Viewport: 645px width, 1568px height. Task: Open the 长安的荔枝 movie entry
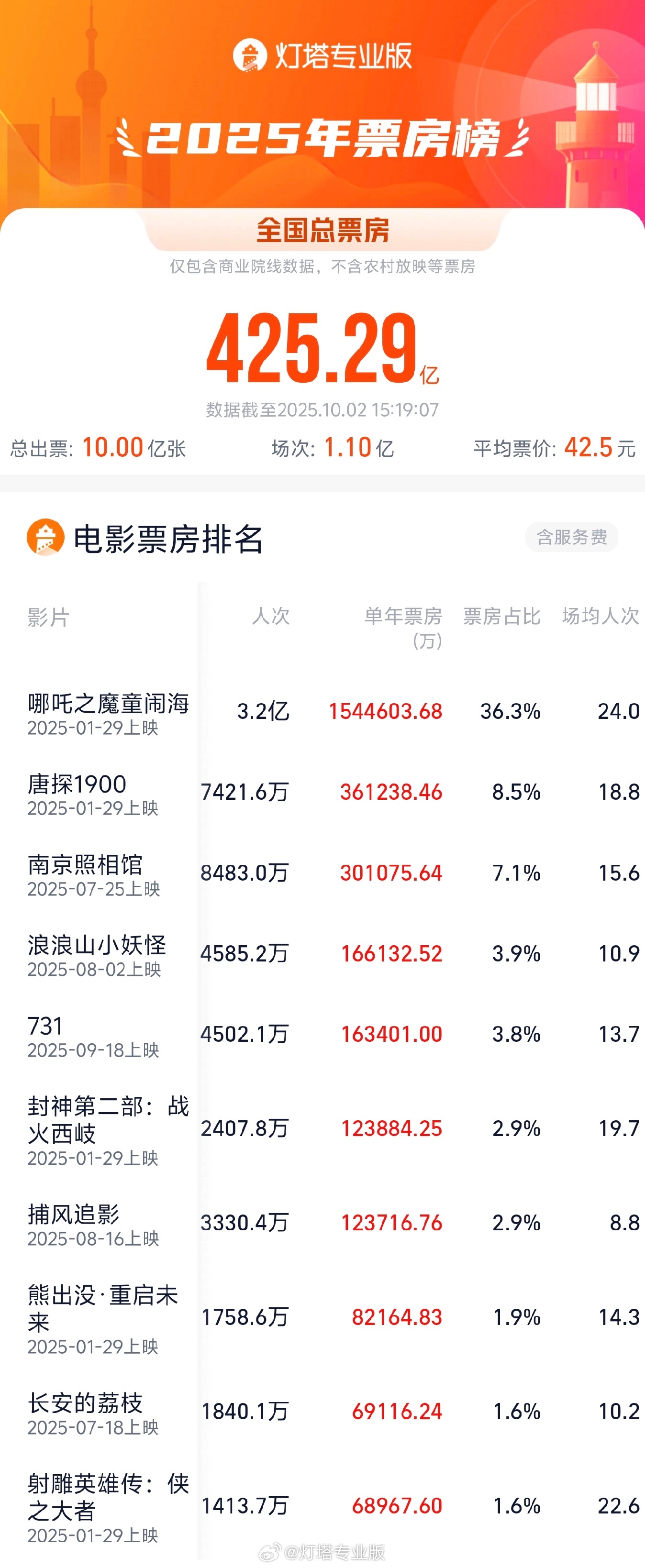(85, 1403)
